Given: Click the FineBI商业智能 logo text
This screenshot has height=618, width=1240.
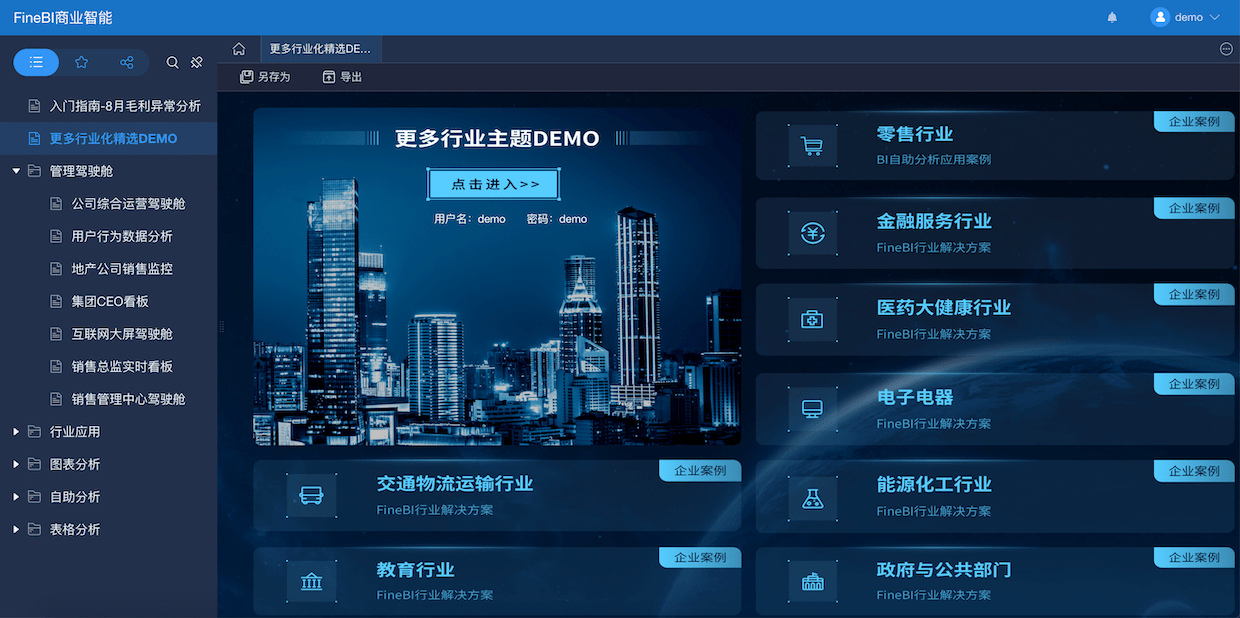Looking at the screenshot, I should coord(63,17).
